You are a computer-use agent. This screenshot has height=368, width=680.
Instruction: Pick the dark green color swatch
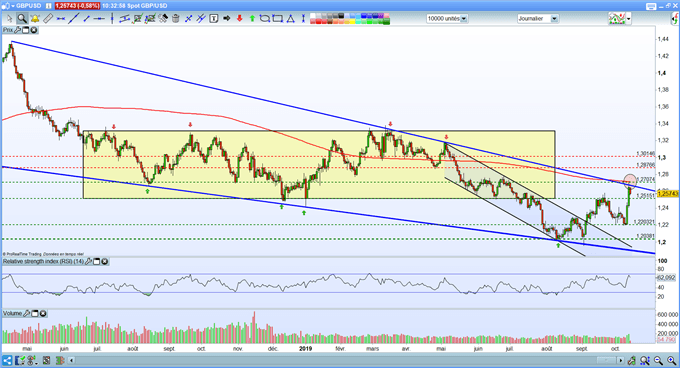(x=386, y=21)
